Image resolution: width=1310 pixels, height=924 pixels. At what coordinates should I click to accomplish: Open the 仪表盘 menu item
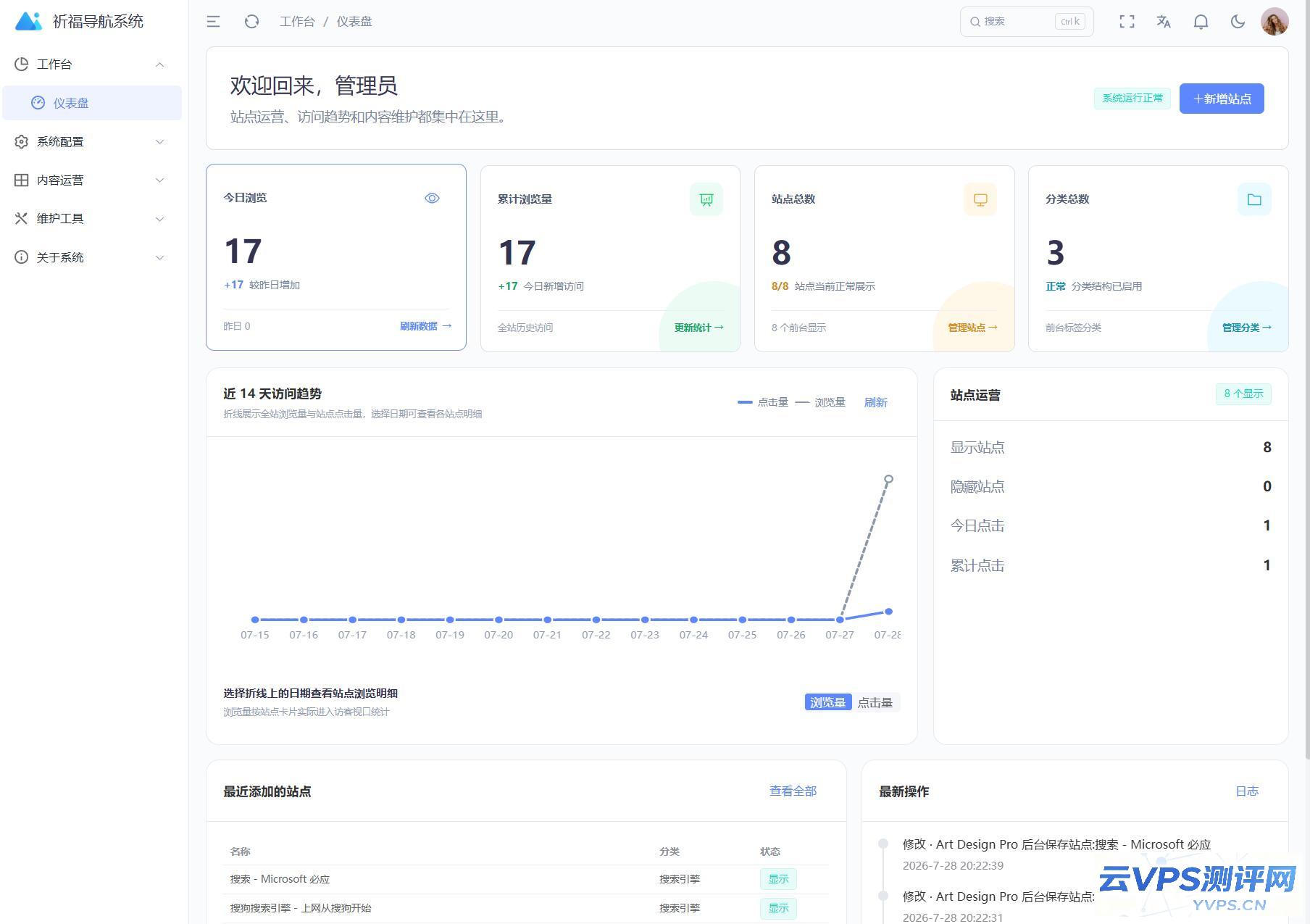pos(92,103)
